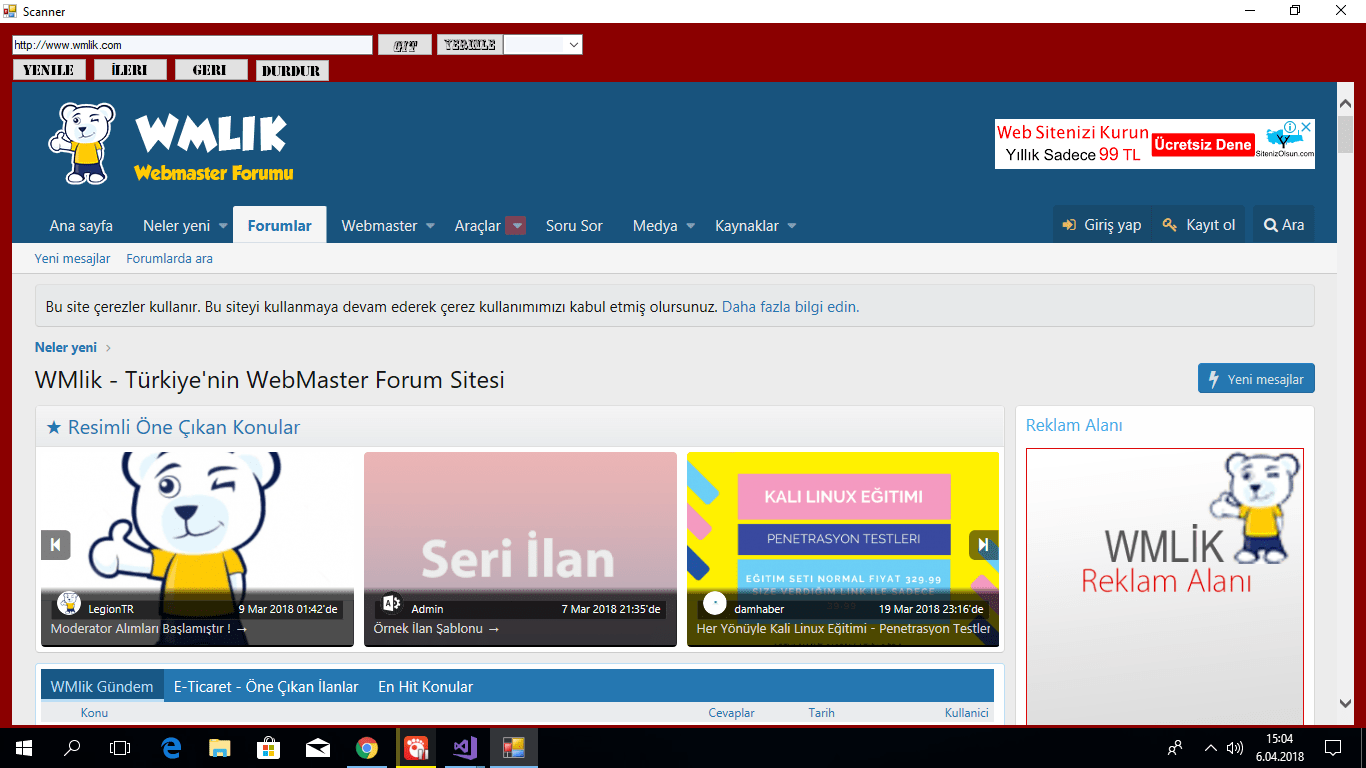Click Kayıt ol register button
1366x768 pixels.
pyautogui.click(x=1199, y=225)
